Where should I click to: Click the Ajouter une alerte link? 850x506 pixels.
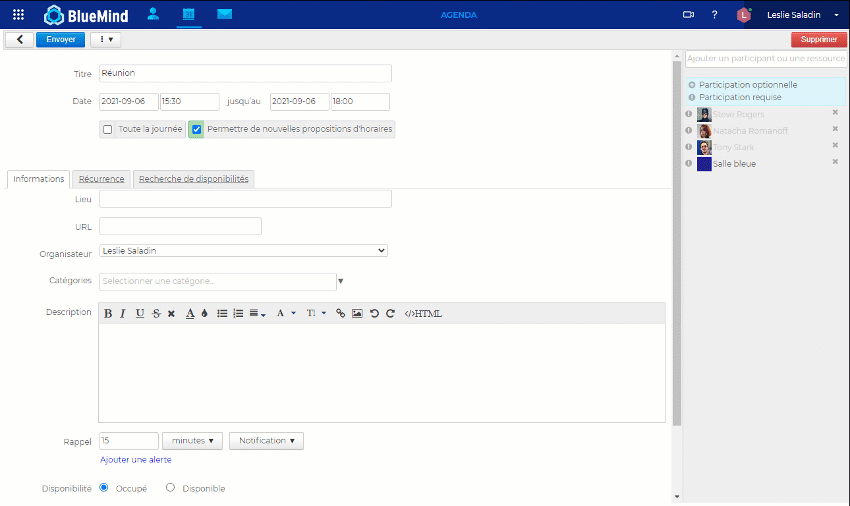(x=135, y=460)
